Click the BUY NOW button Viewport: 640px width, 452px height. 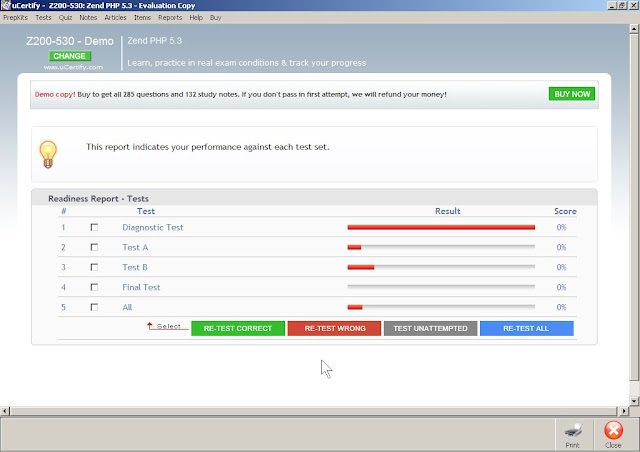coord(572,94)
